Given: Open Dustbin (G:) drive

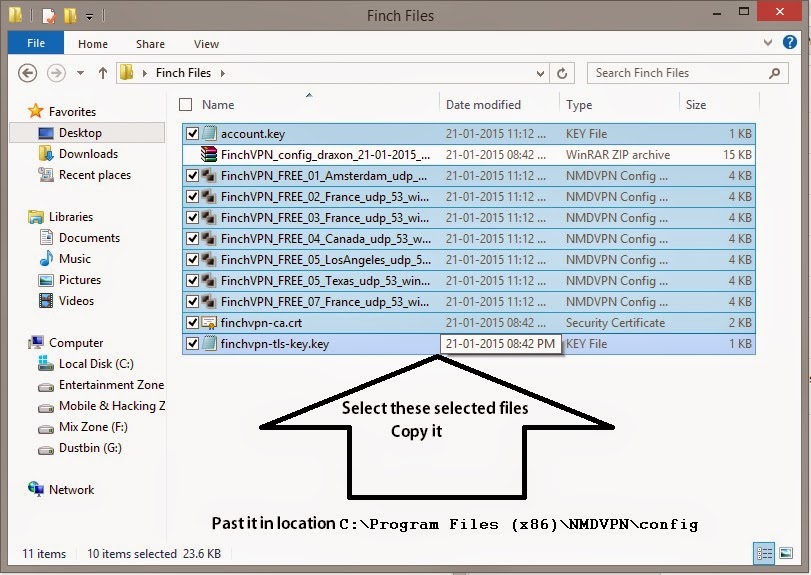Looking at the screenshot, I should (x=90, y=448).
